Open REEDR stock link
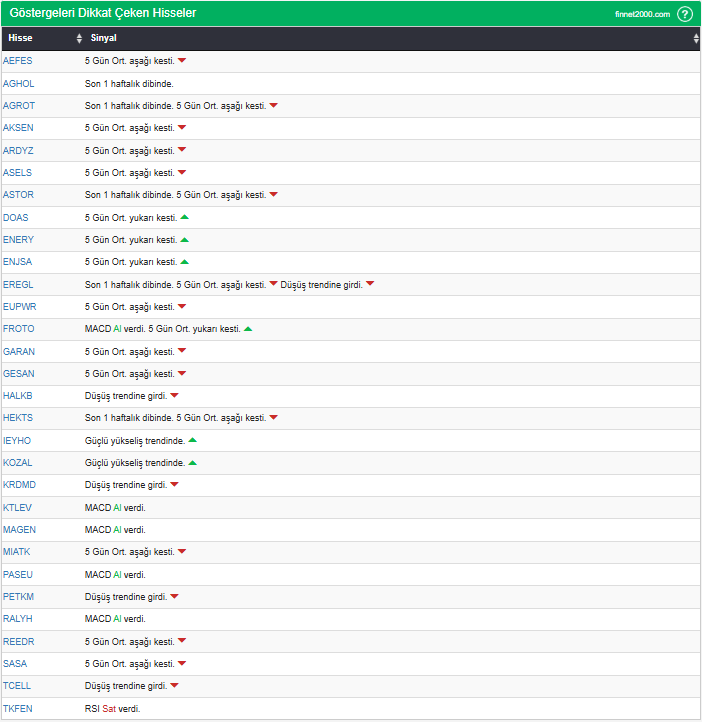The width and height of the screenshot is (702, 722). (18, 641)
